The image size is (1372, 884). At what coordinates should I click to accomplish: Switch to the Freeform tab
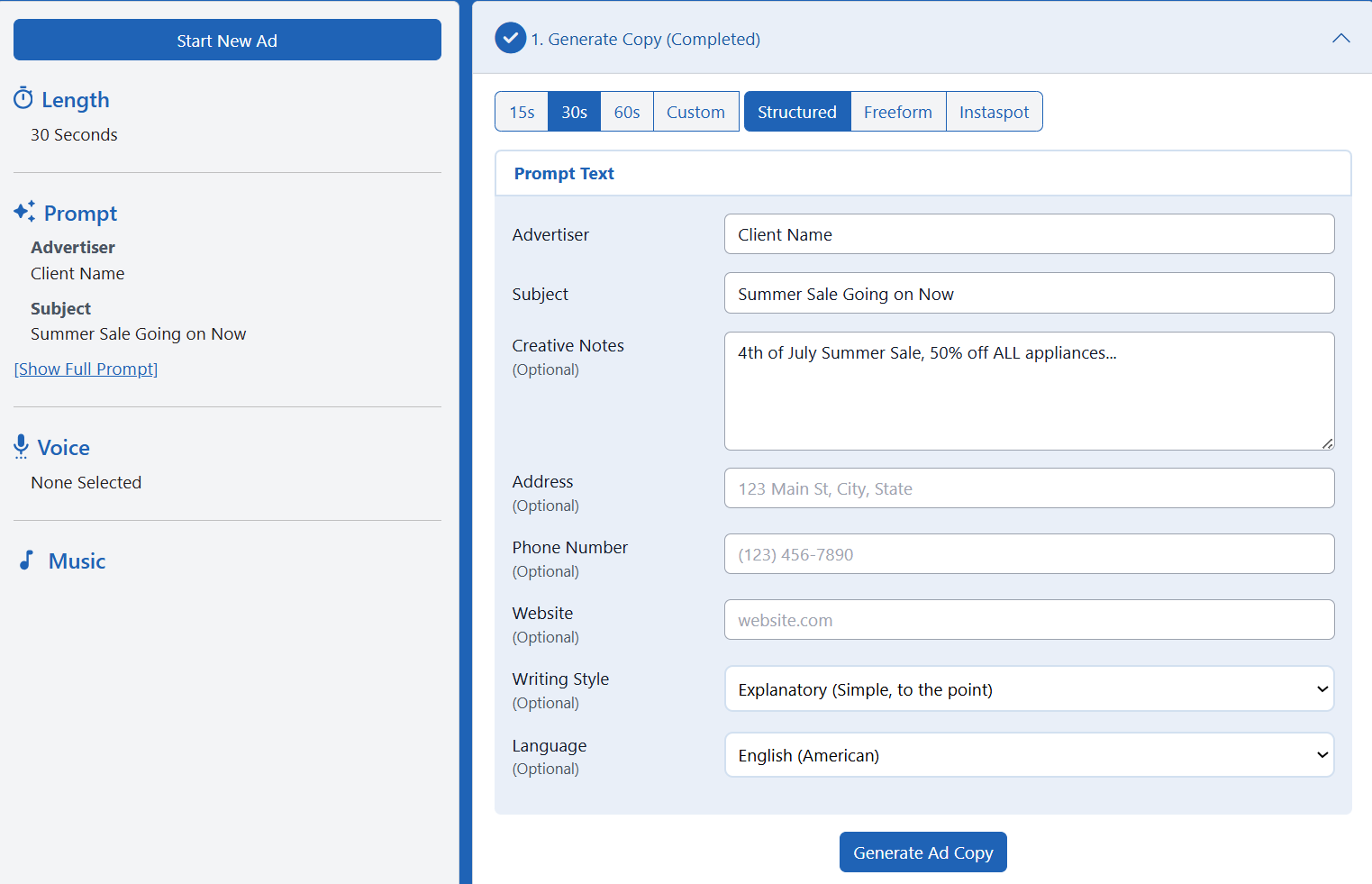click(897, 112)
